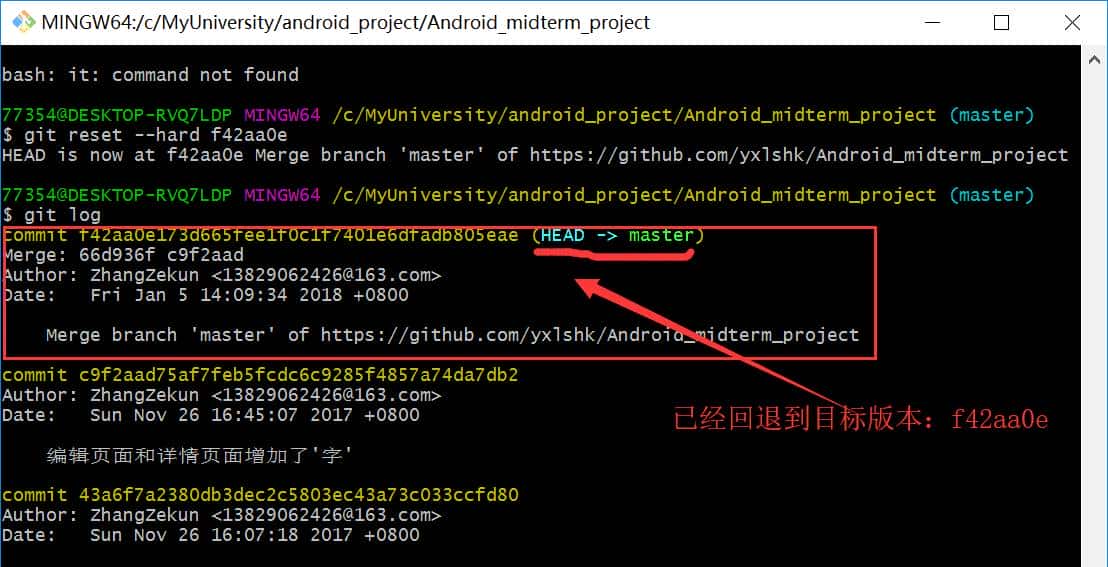
Task: Click the 'HEAD -> master' ref label
Action: pos(618,235)
